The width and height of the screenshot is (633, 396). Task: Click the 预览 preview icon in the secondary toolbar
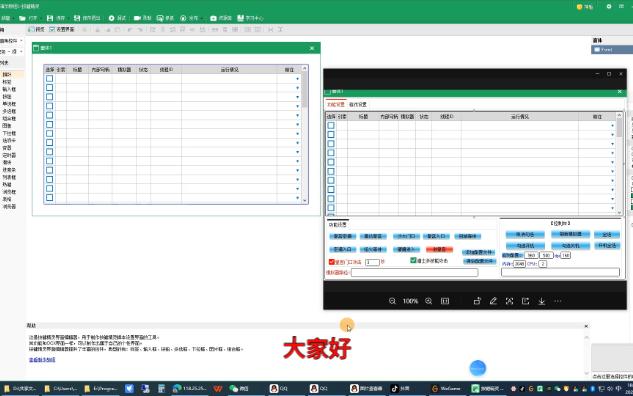31,29
